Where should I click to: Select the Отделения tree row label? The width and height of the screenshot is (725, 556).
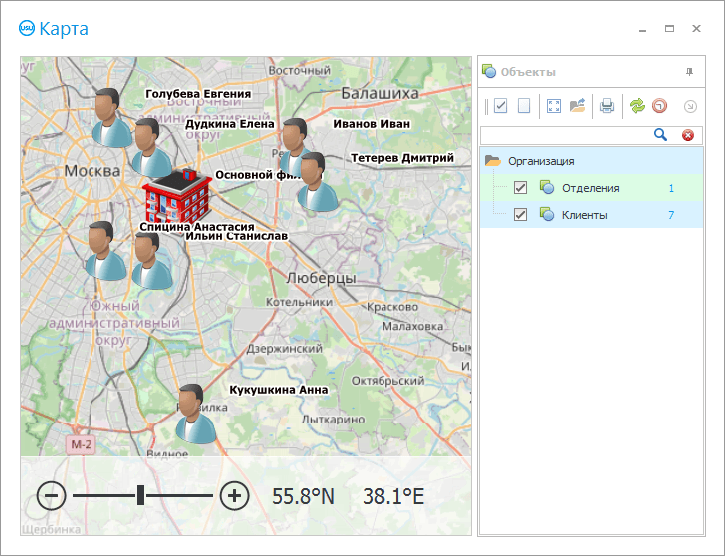pyautogui.click(x=590, y=188)
